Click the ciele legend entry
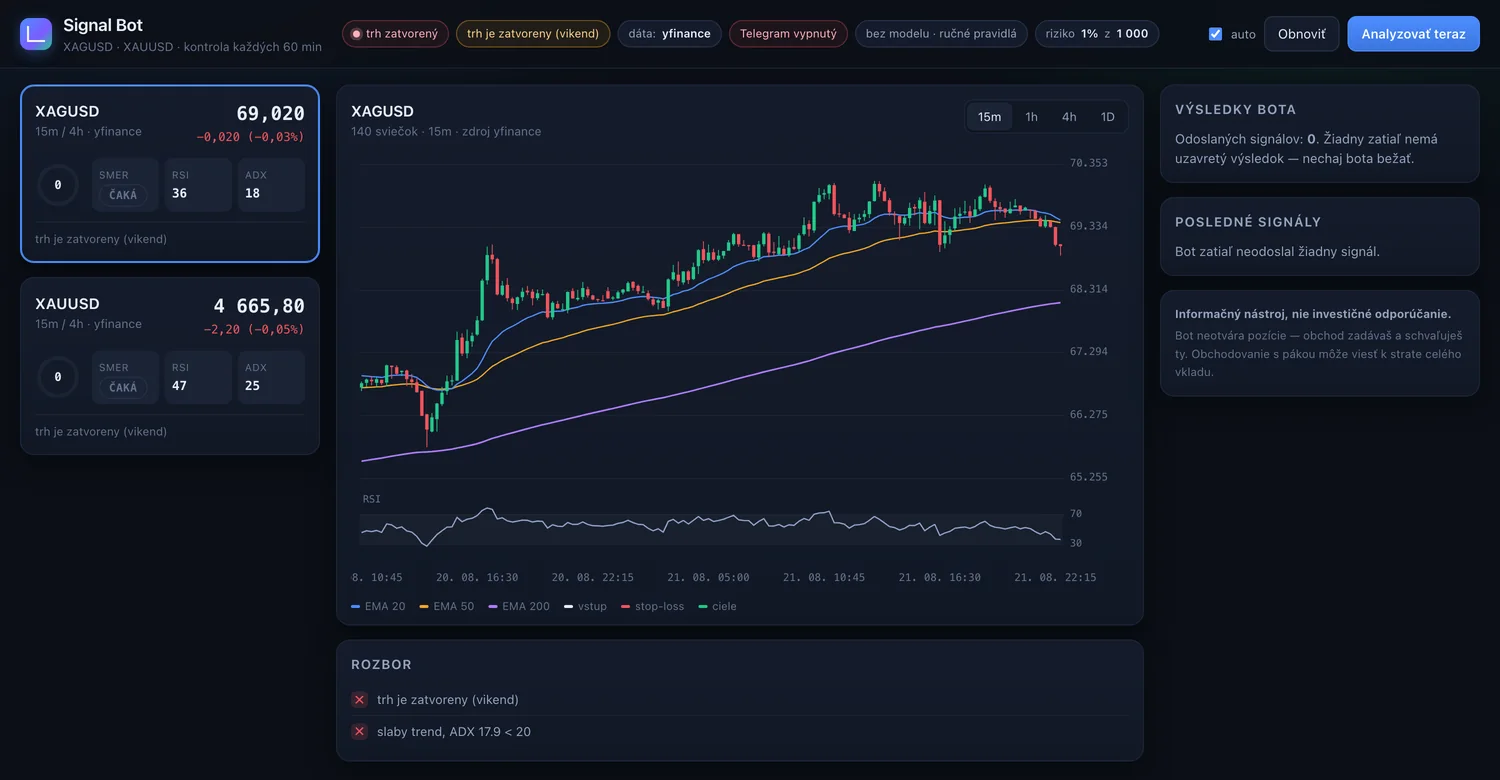 coord(718,607)
